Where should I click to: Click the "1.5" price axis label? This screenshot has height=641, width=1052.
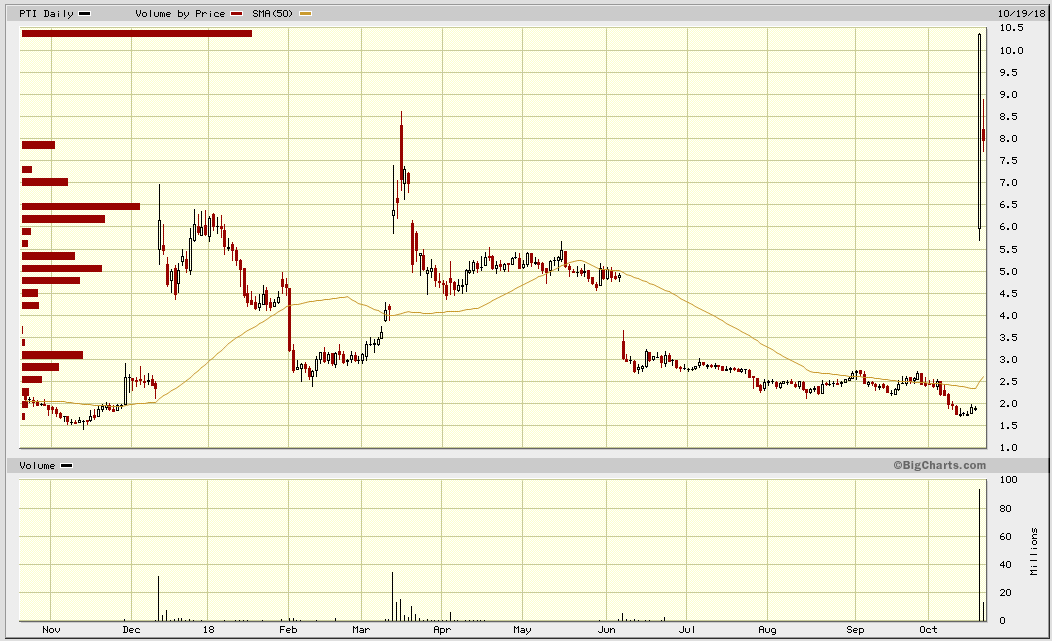coord(1008,426)
